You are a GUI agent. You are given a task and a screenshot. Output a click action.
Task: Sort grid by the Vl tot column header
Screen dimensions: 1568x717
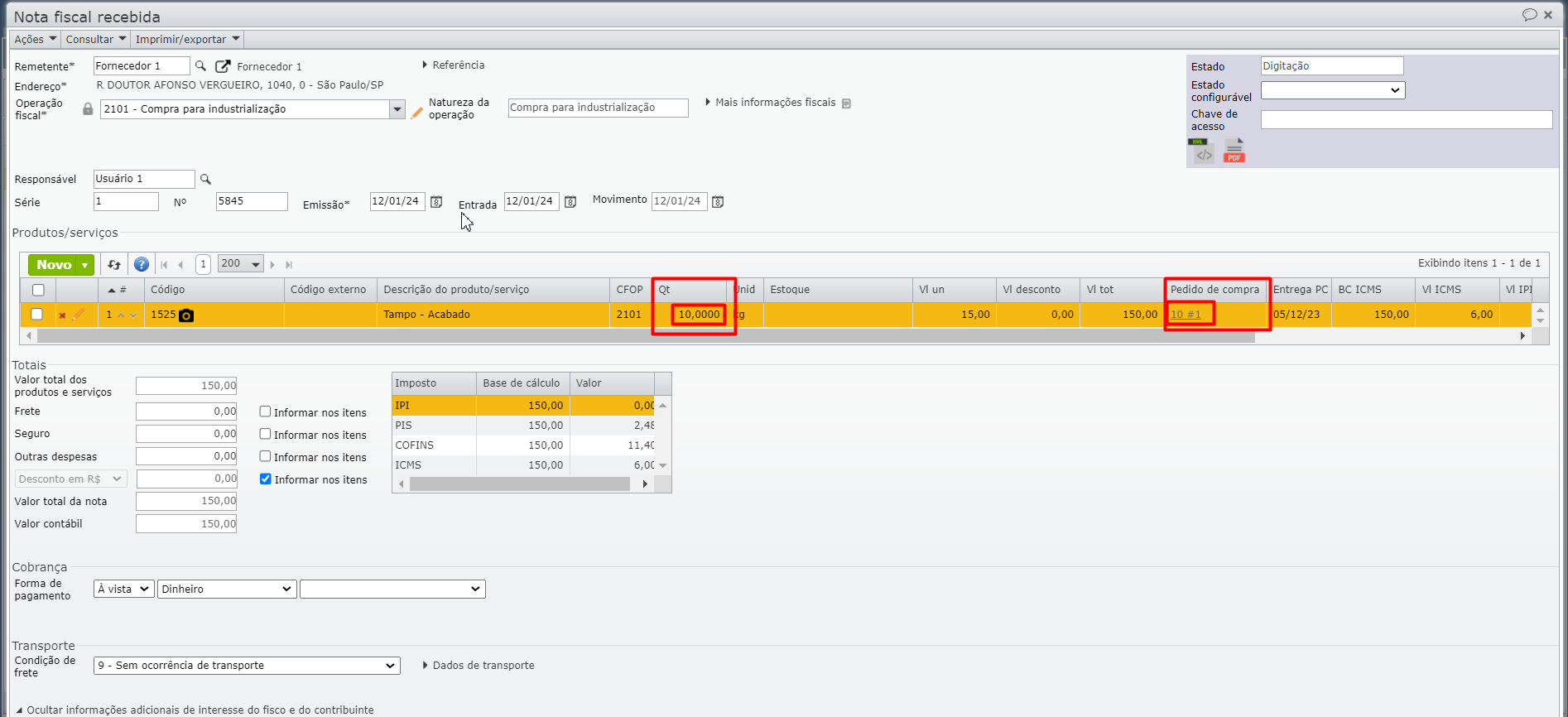coord(1122,290)
